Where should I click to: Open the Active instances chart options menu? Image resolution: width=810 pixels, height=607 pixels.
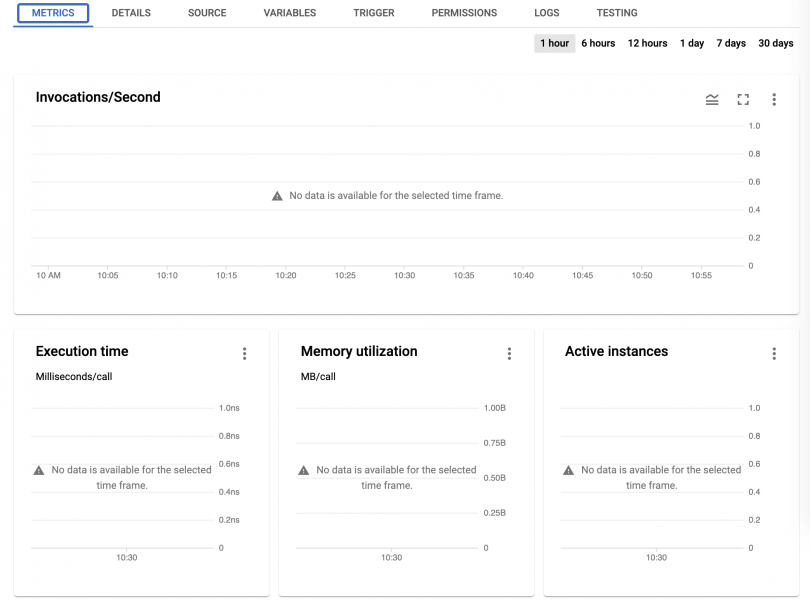(774, 353)
